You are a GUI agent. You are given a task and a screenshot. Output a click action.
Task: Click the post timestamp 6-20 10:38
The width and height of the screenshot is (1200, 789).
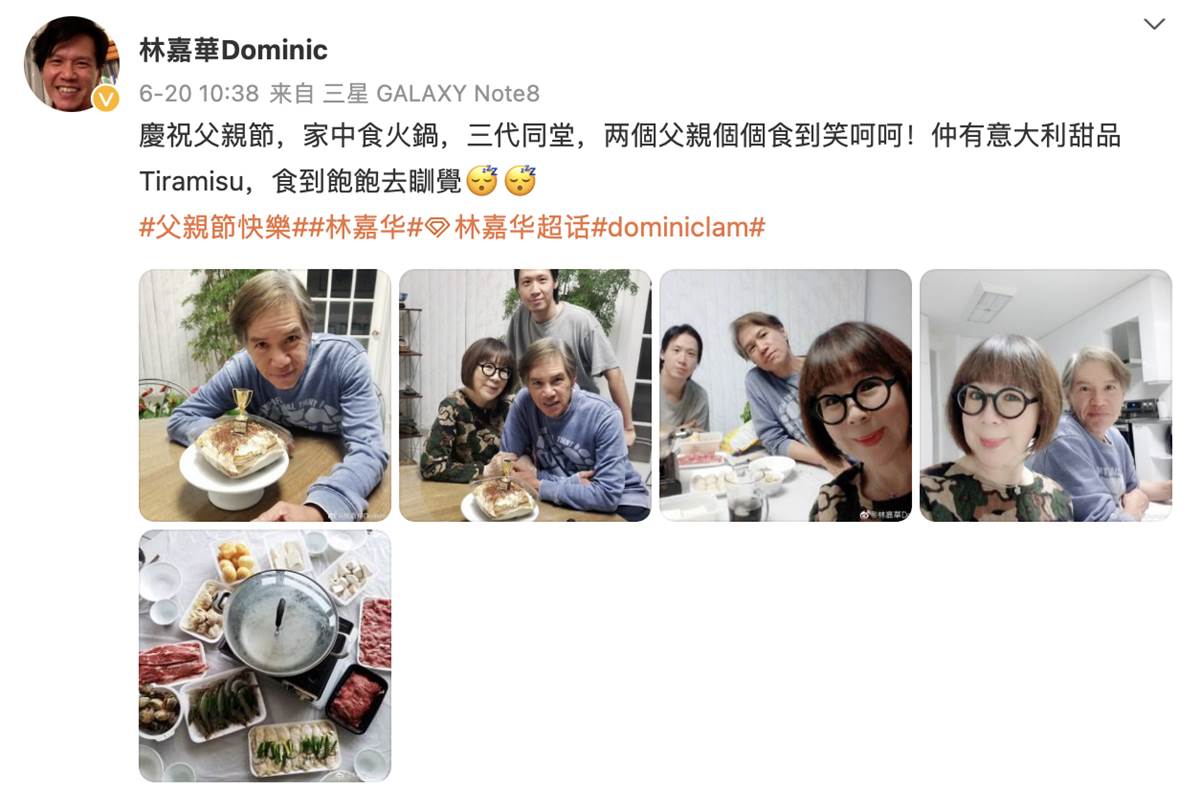tap(199, 93)
